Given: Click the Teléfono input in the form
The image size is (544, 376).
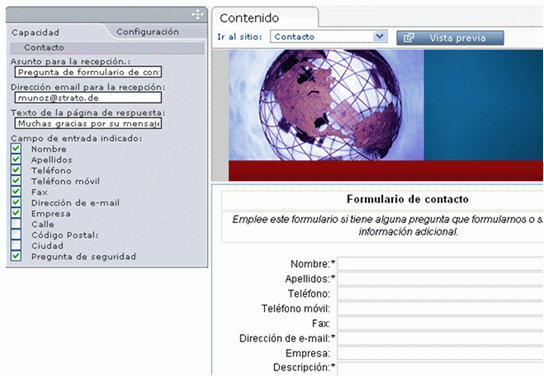Looking at the screenshot, I should tap(440, 294).
